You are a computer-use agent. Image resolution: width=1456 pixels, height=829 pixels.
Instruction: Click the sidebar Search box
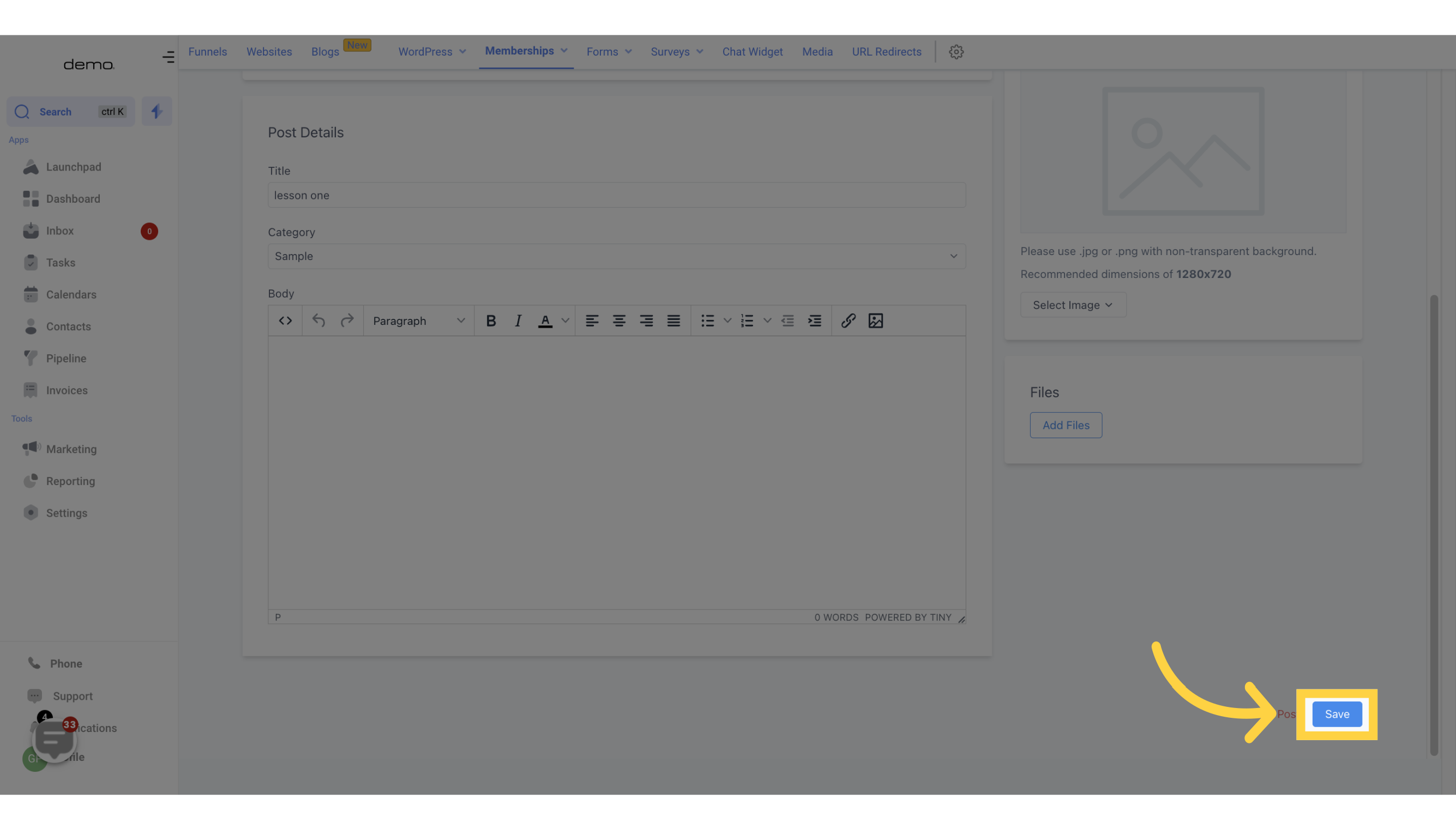pos(71,112)
